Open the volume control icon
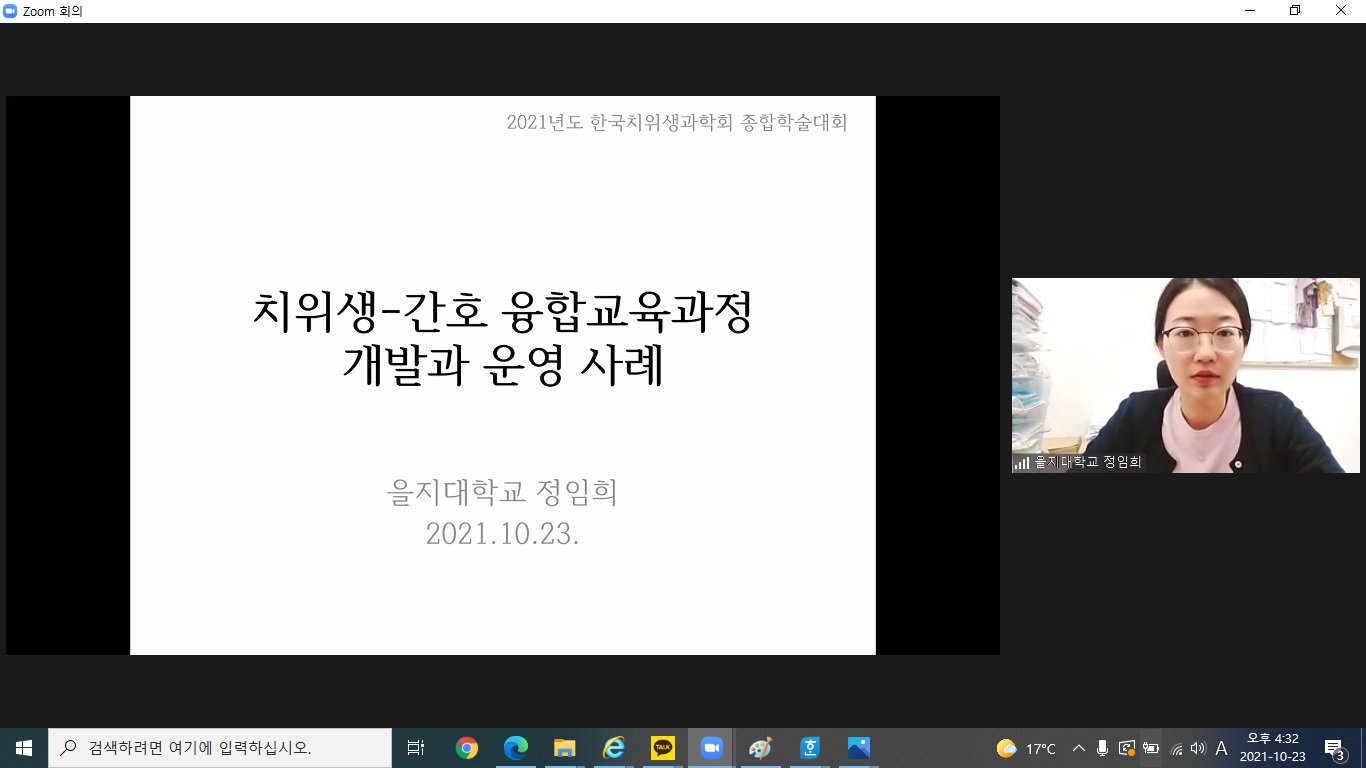 pyautogui.click(x=1198, y=748)
